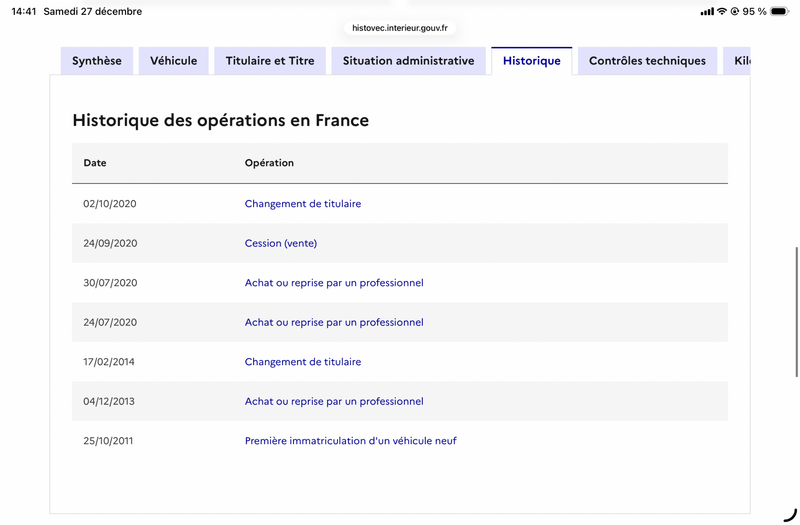800x525 pixels.
Task: Switch to the Véhicule tab
Action: 174,61
